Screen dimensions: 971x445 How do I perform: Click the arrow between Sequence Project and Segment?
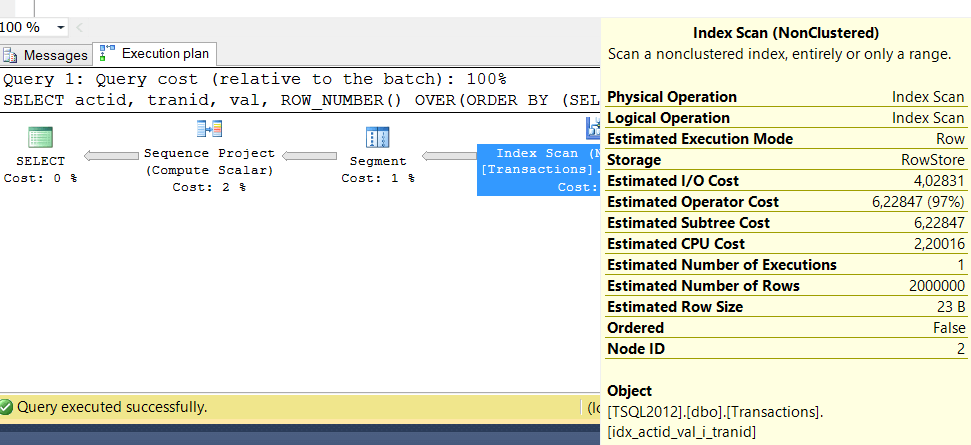click(x=310, y=155)
